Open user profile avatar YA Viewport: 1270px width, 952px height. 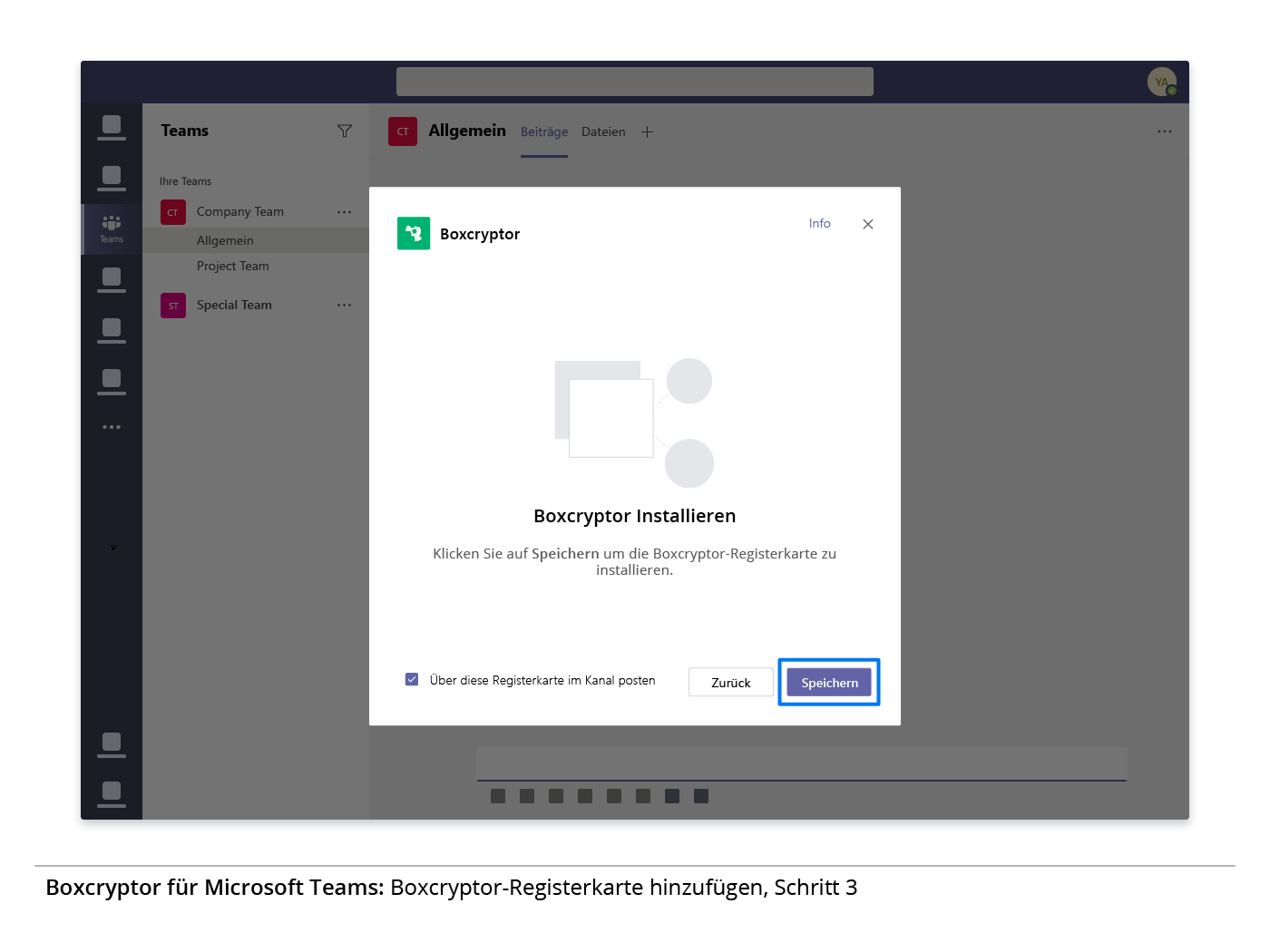(x=1162, y=82)
